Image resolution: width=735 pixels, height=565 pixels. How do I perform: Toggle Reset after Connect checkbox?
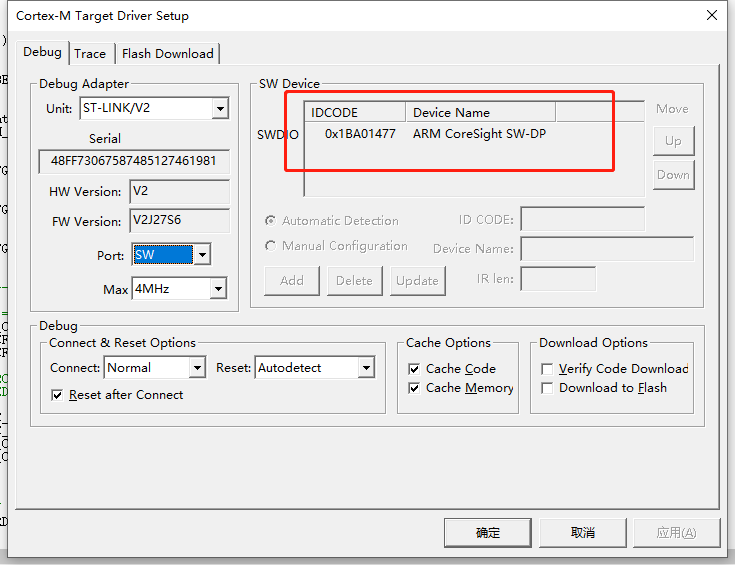(57, 395)
